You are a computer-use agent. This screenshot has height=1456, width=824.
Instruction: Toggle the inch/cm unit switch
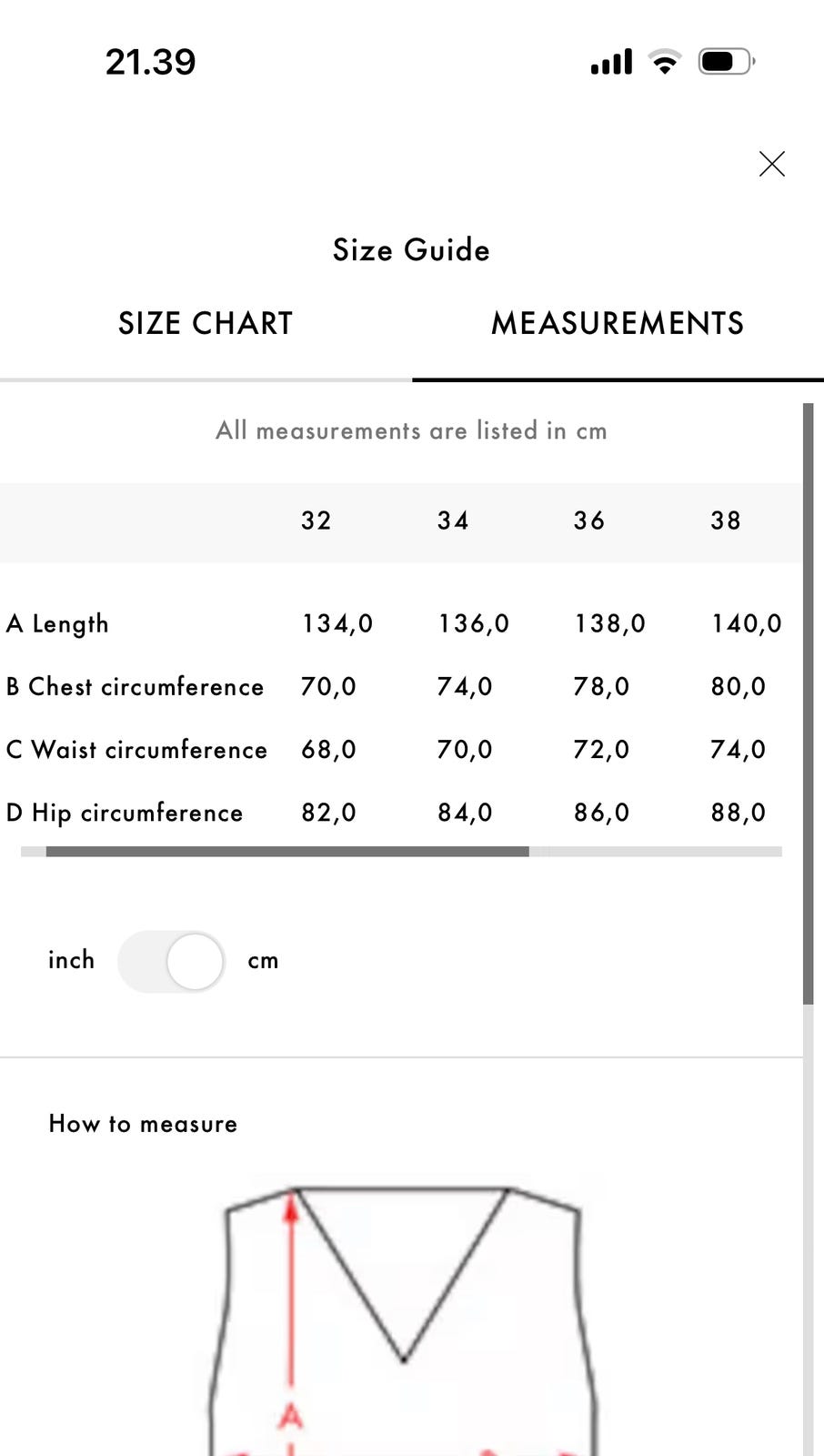pos(171,961)
